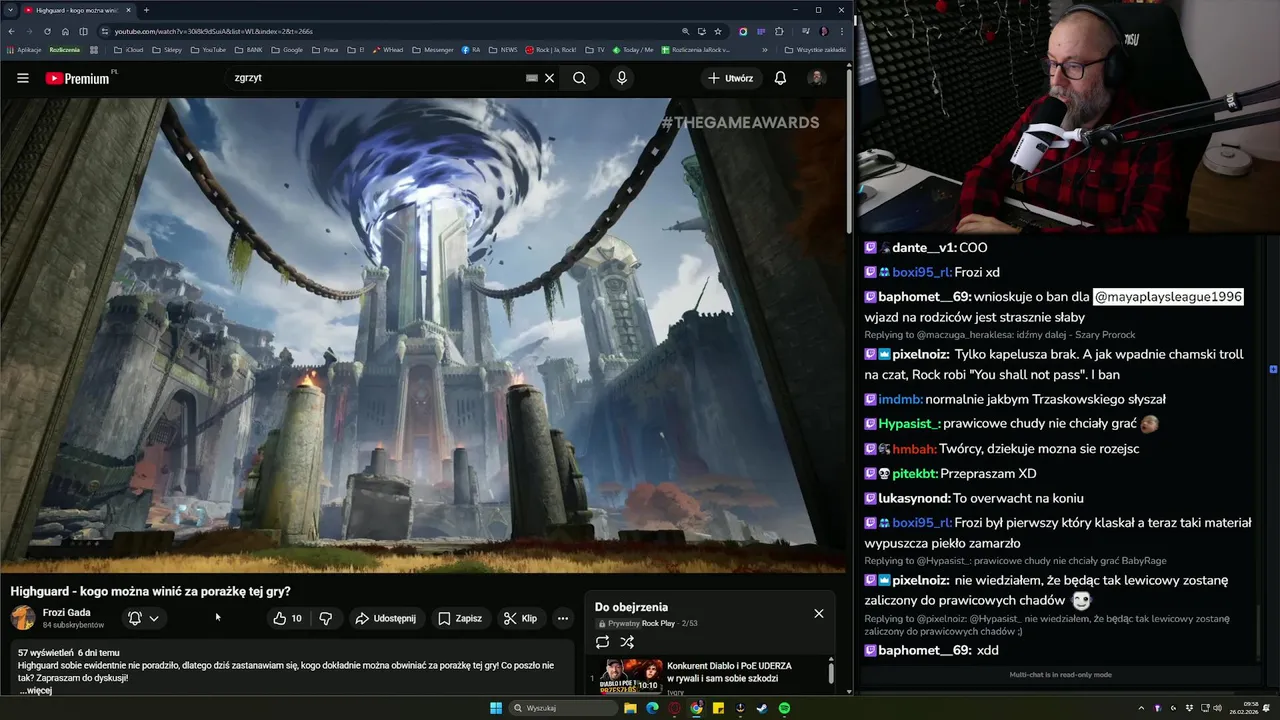Expand description with ...więcej
The width and height of the screenshot is (1280, 720).
coord(35,690)
